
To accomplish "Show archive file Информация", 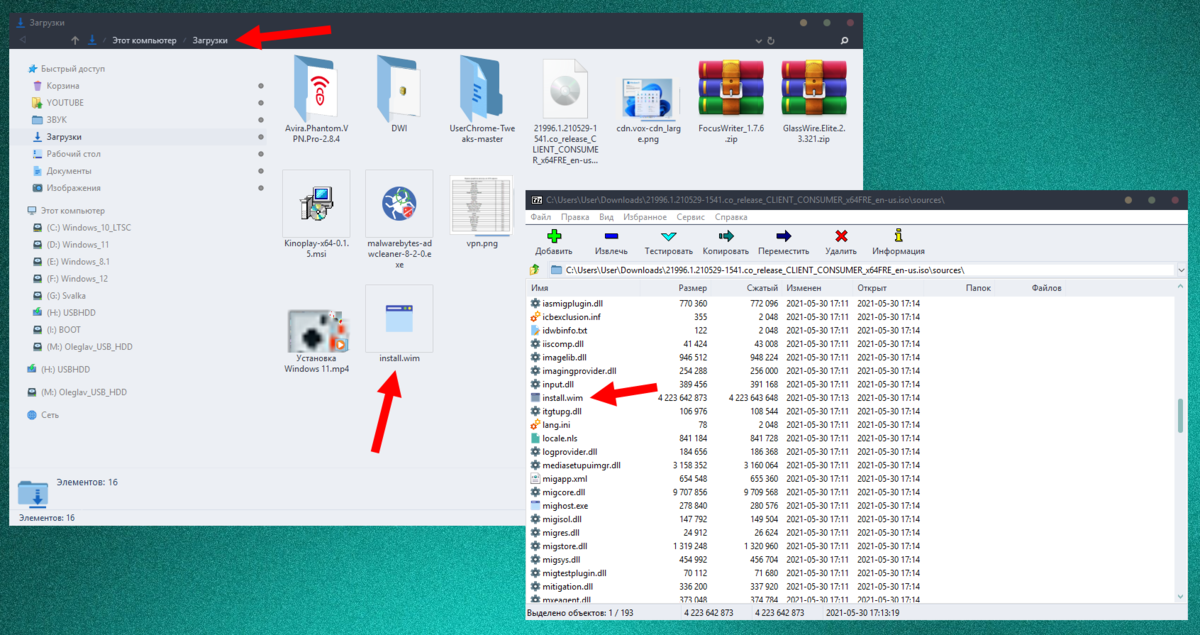I will click(898, 240).
